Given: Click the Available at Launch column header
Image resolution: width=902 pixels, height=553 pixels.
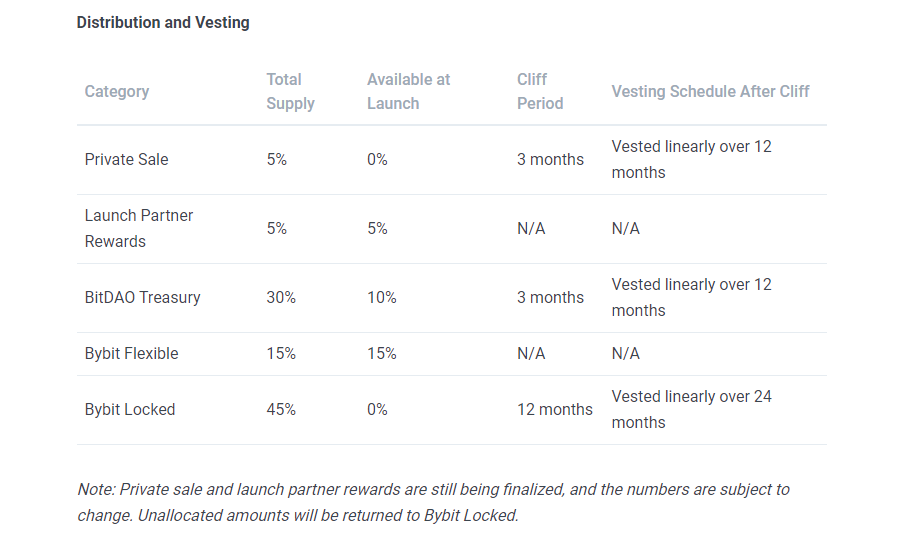Looking at the screenshot, I should tap(408, 91).
